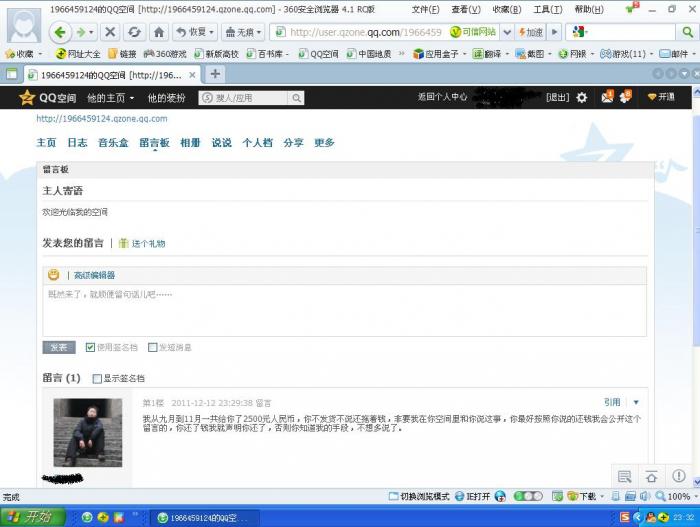Image resolution: width=700 pixels, height=527 pixels.
Task: Go to browser home page icon
Action: point(159,32)
